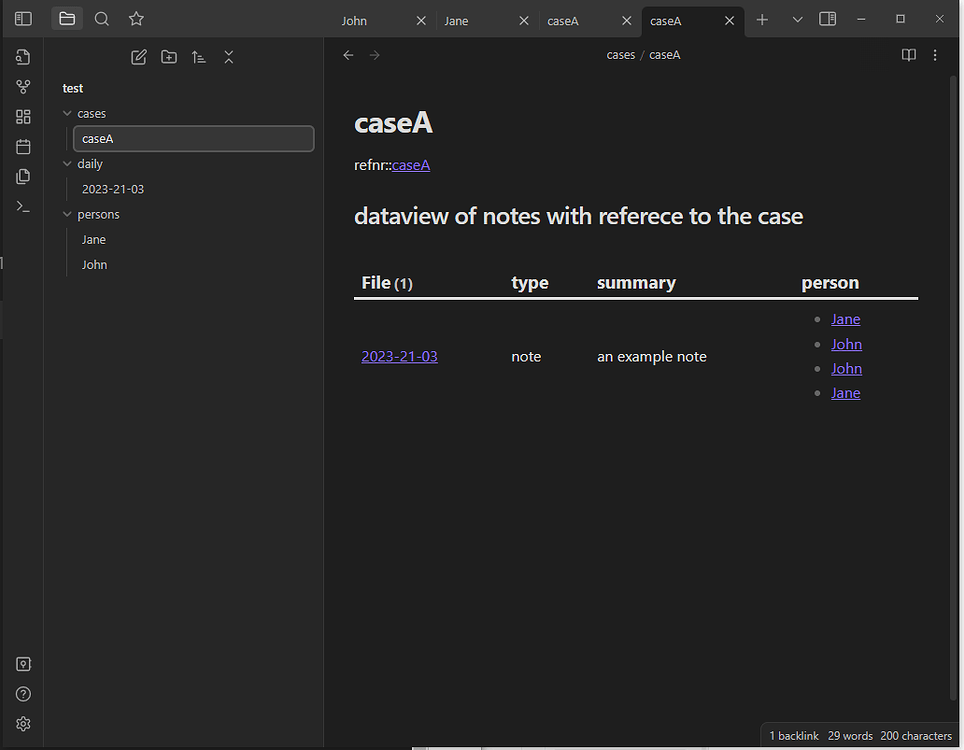
Task: Toggle the left sidebar panel
Action: point(23,19)
